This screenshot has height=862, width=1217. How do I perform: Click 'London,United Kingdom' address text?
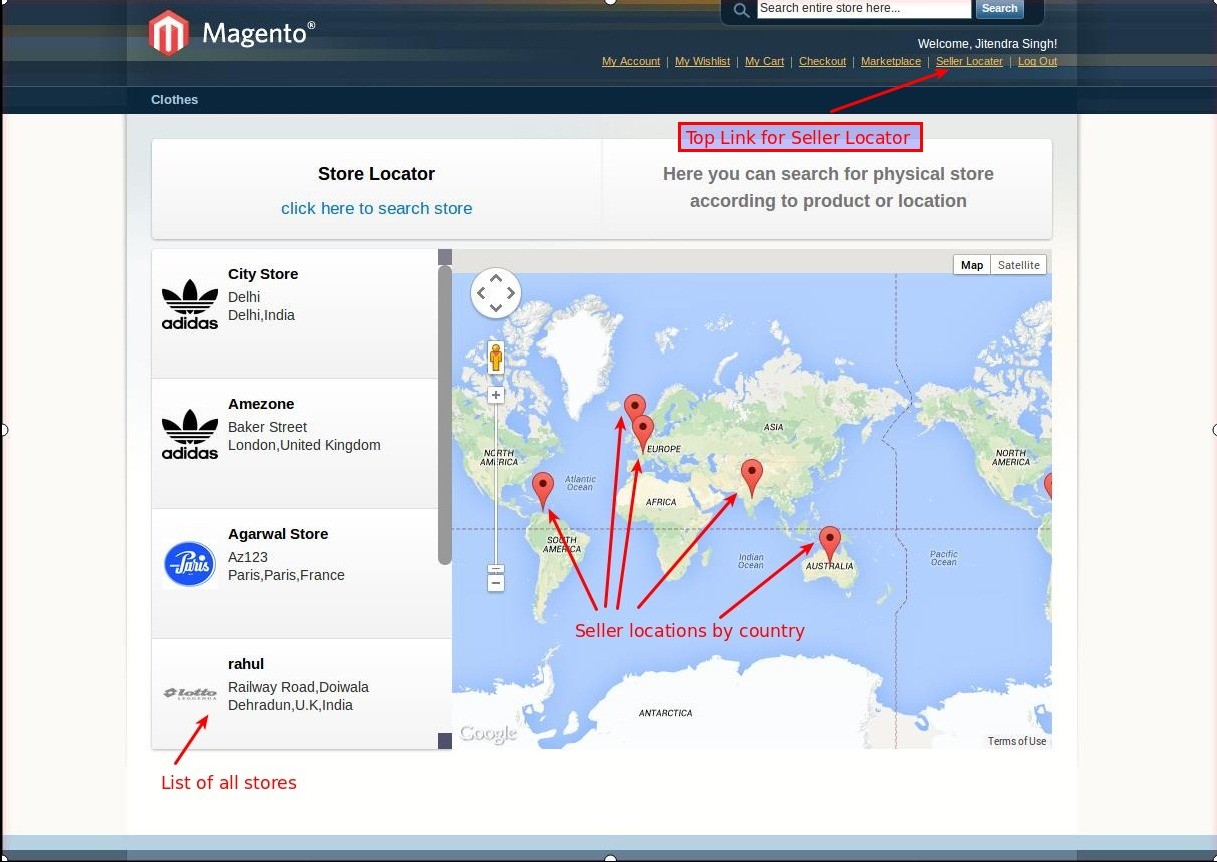[x=304, y=445]
